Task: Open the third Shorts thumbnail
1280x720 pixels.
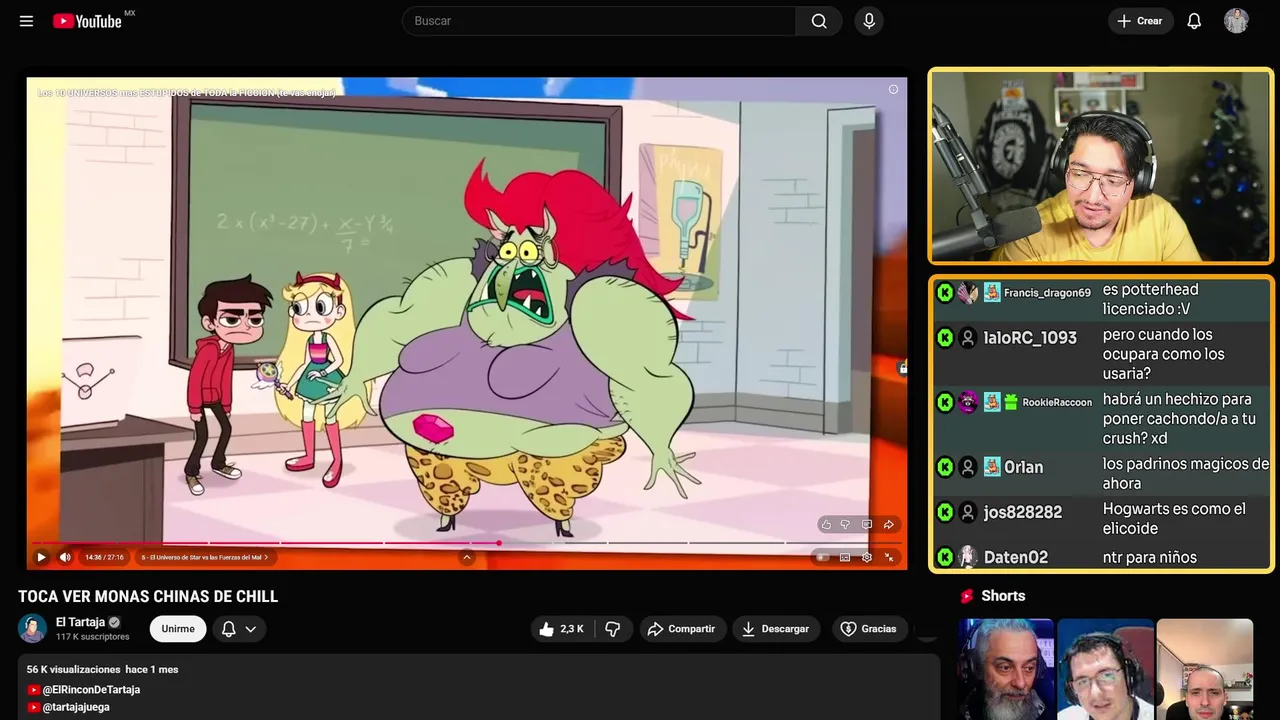Action: [1204, 669]
